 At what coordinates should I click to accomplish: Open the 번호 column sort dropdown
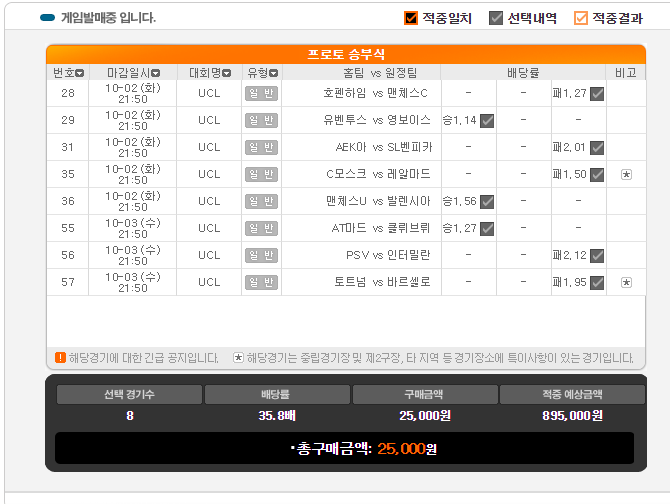(x=80, y=73)
